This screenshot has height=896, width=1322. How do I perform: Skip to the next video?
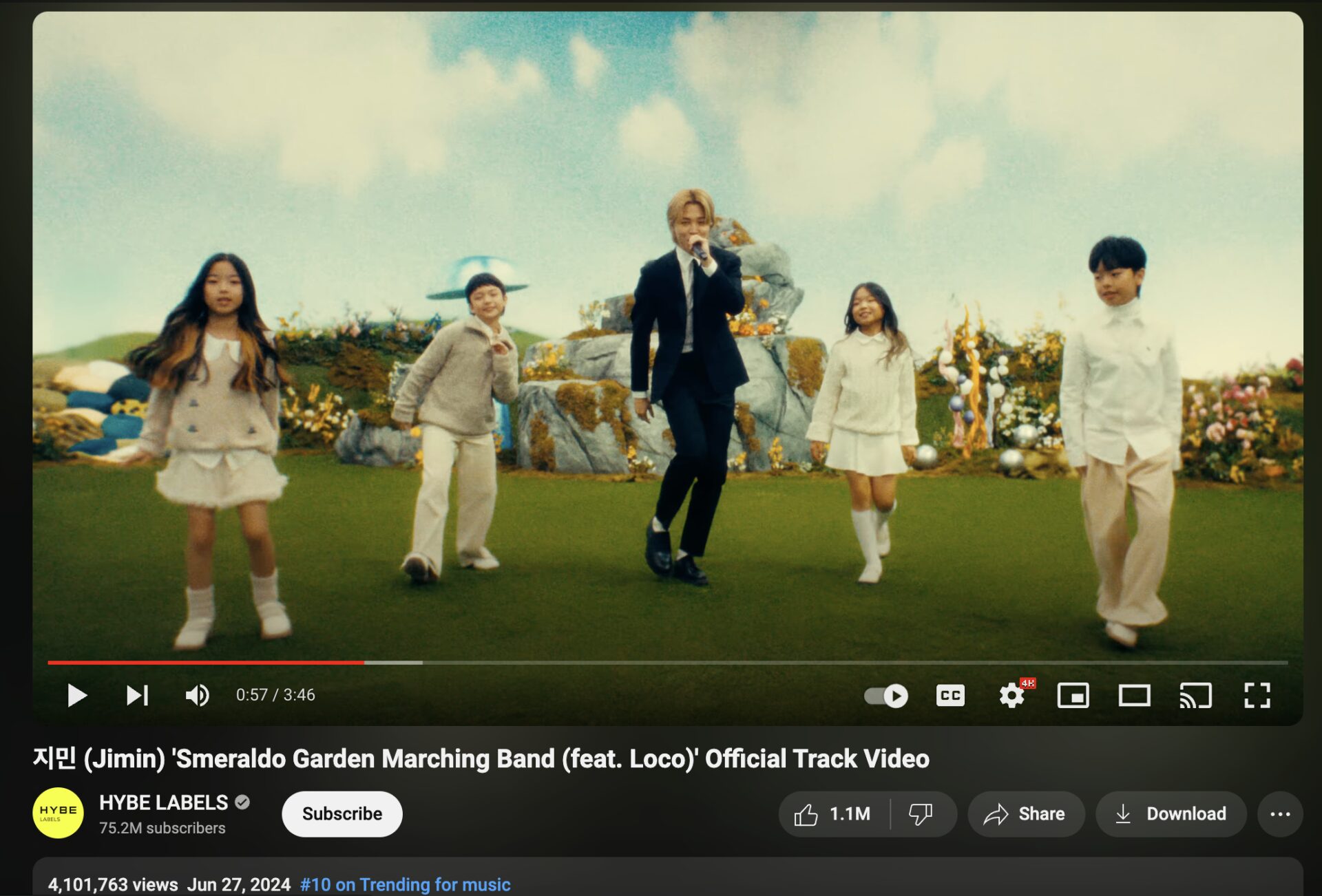tap(137, 695)
